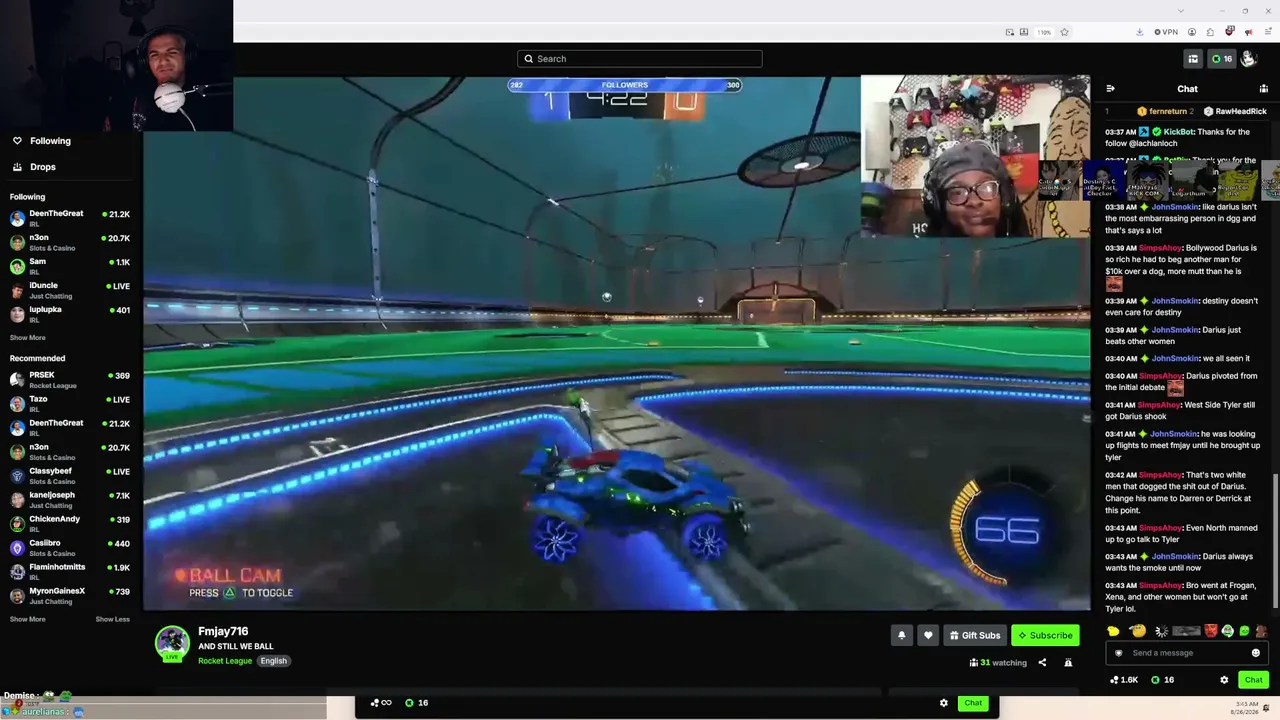Image resolution: width=1280 pixels, height=720 pixels.
Task: Click the KickBot username in chat
Action: point(1179,132)
